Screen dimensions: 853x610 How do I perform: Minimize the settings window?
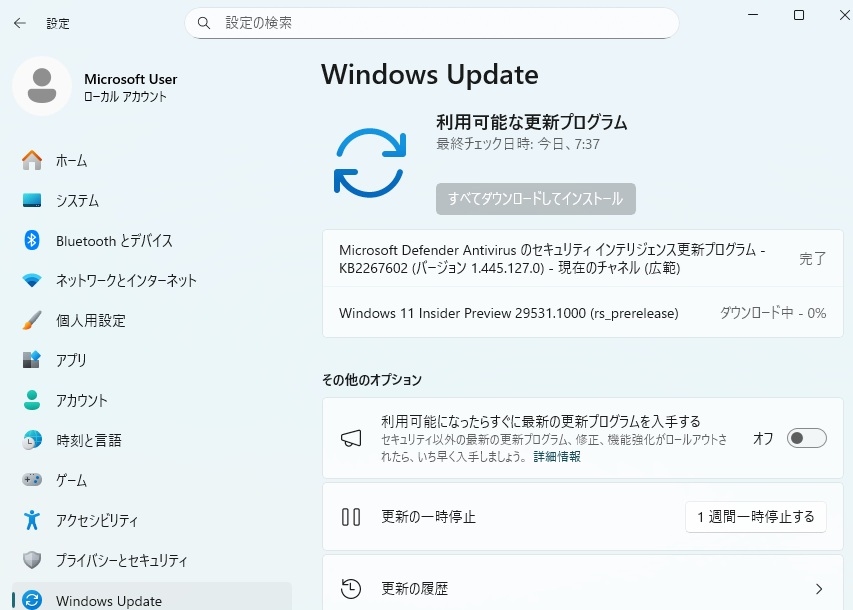753,15
